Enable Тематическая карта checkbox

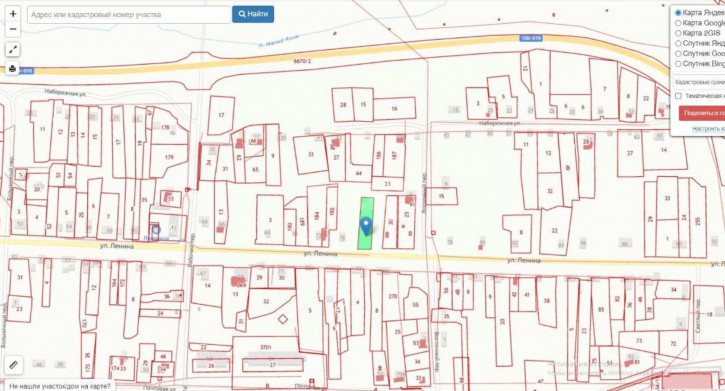pyautogui.click(x=678, y=96)
